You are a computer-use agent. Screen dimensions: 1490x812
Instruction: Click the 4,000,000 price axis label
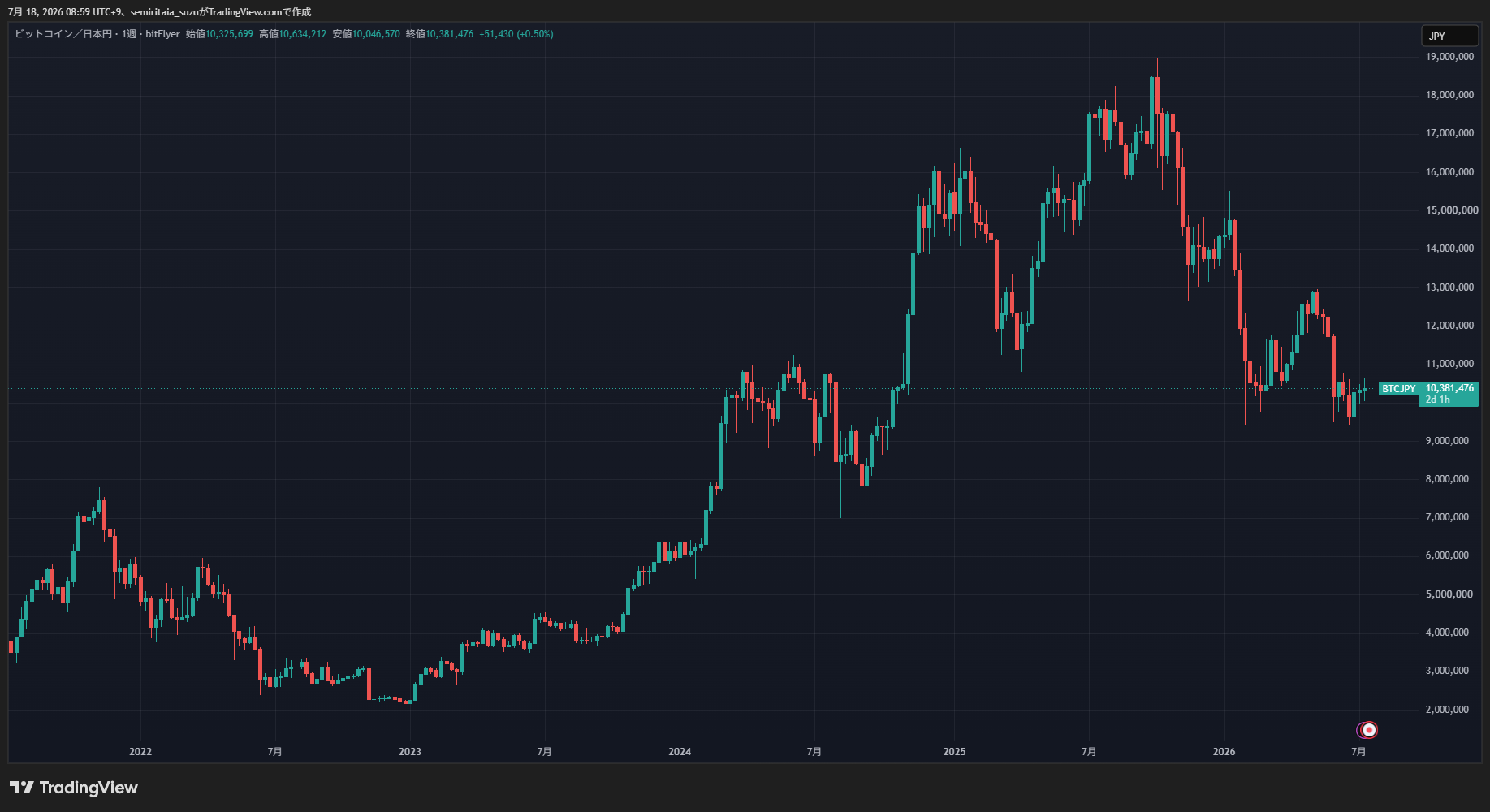click(1447, 633)
